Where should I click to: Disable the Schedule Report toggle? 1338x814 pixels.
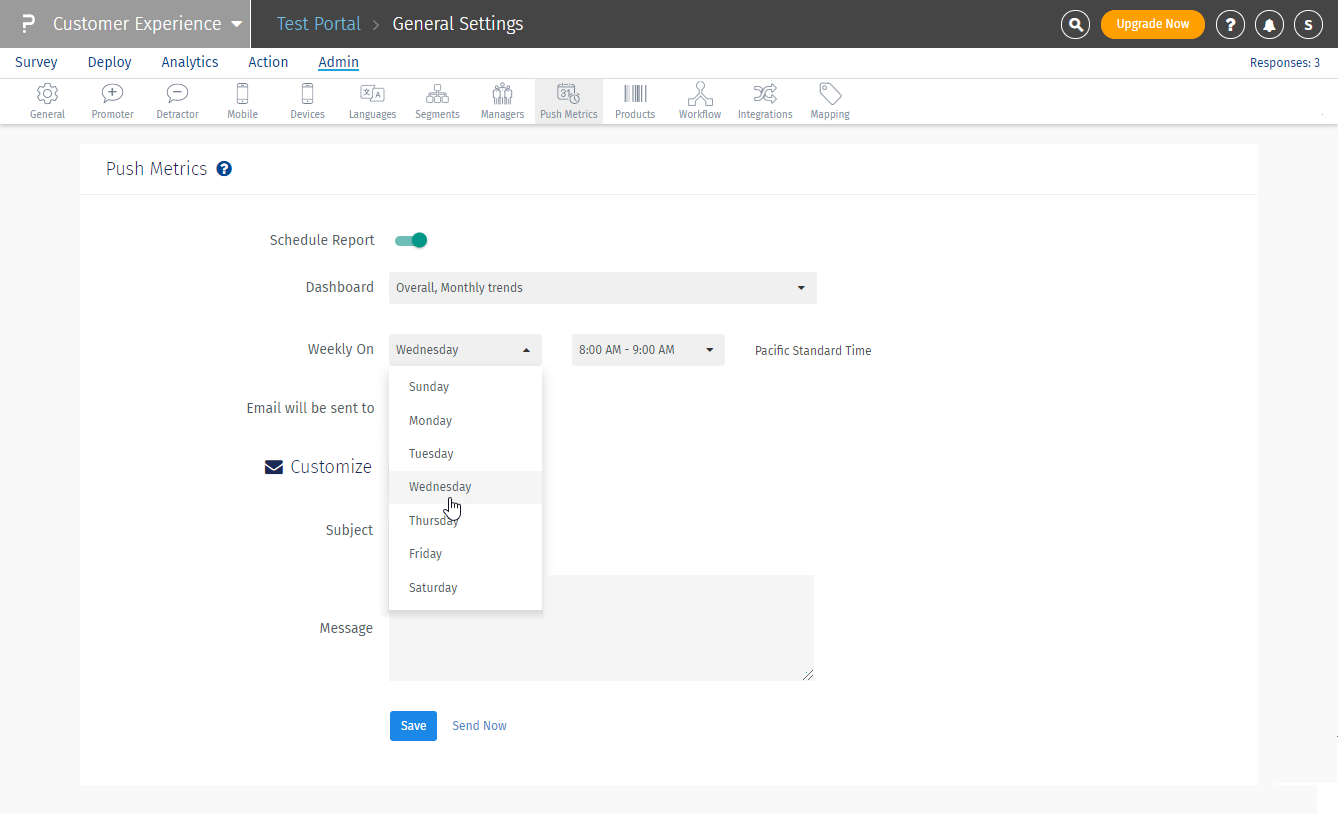pyautogui.click(x=411, y=240)
